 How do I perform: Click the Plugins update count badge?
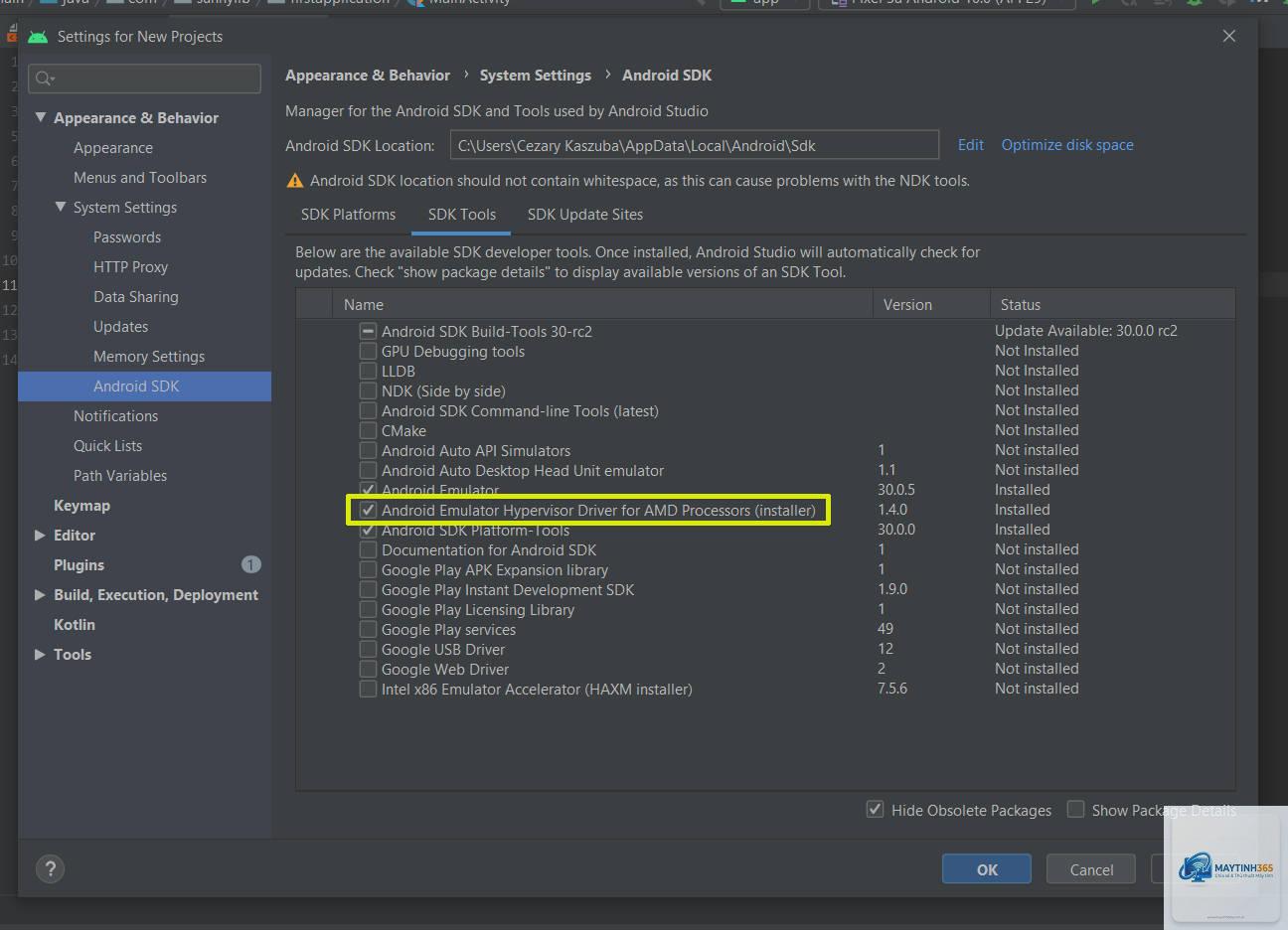tap(250, 564)
